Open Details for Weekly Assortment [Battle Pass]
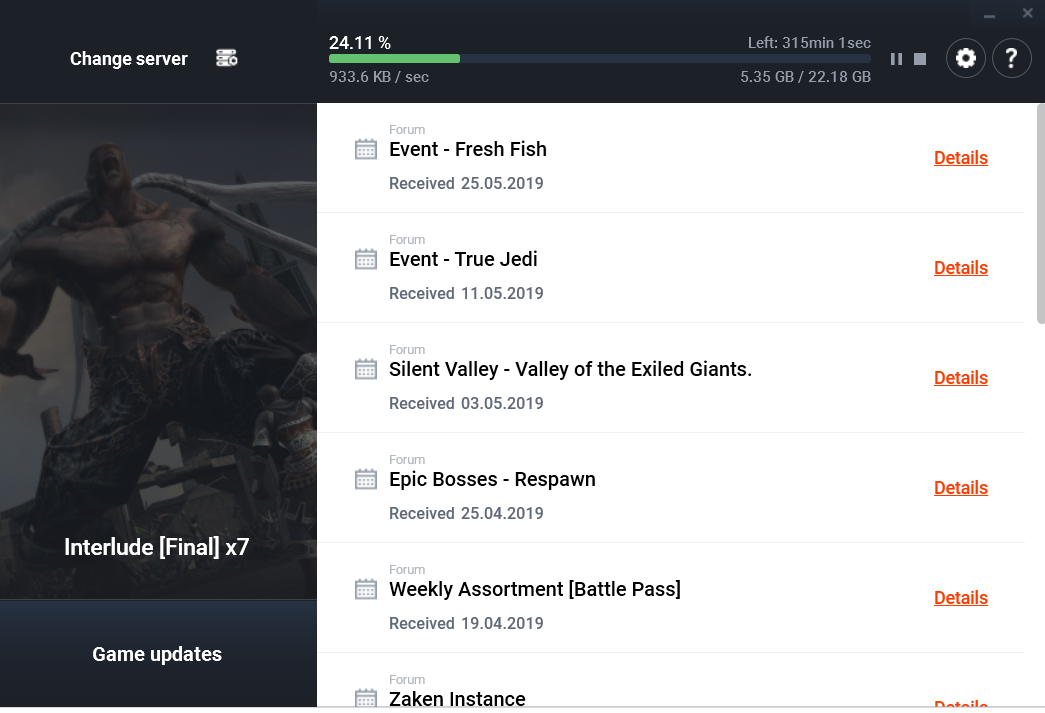1045x713 pixels. (x=960, y=598)
